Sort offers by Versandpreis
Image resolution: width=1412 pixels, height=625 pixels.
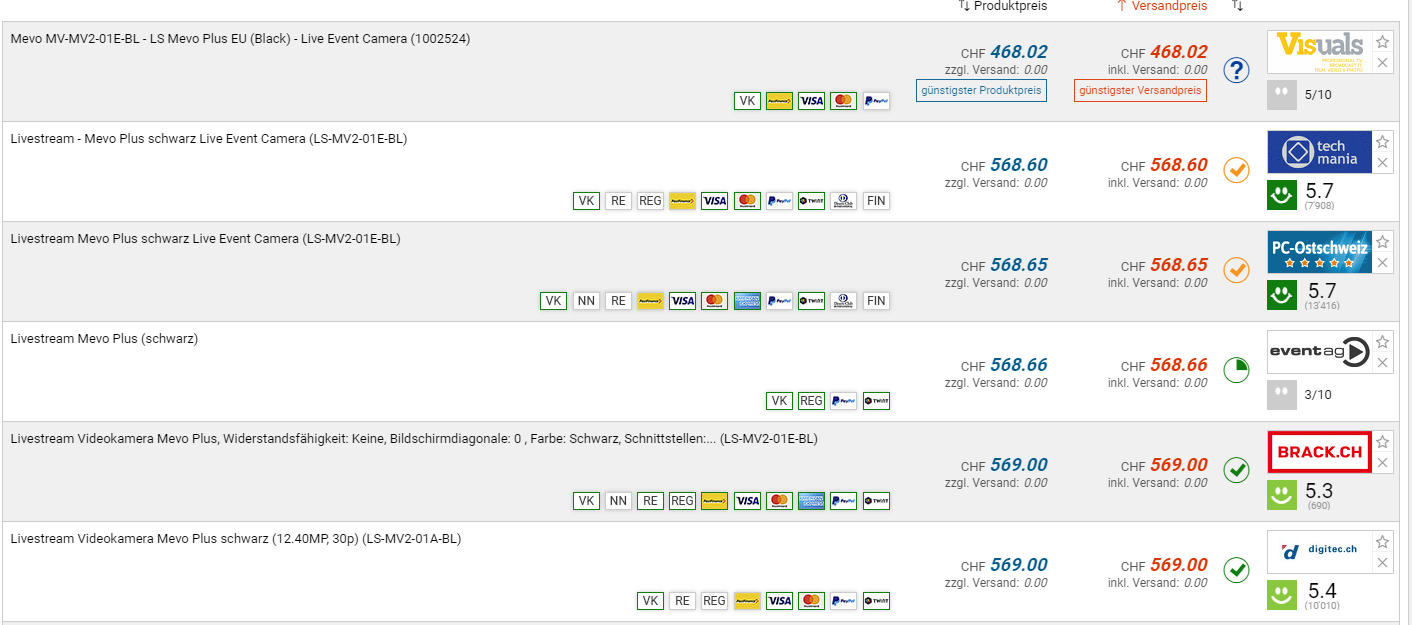pos(1161,6)
